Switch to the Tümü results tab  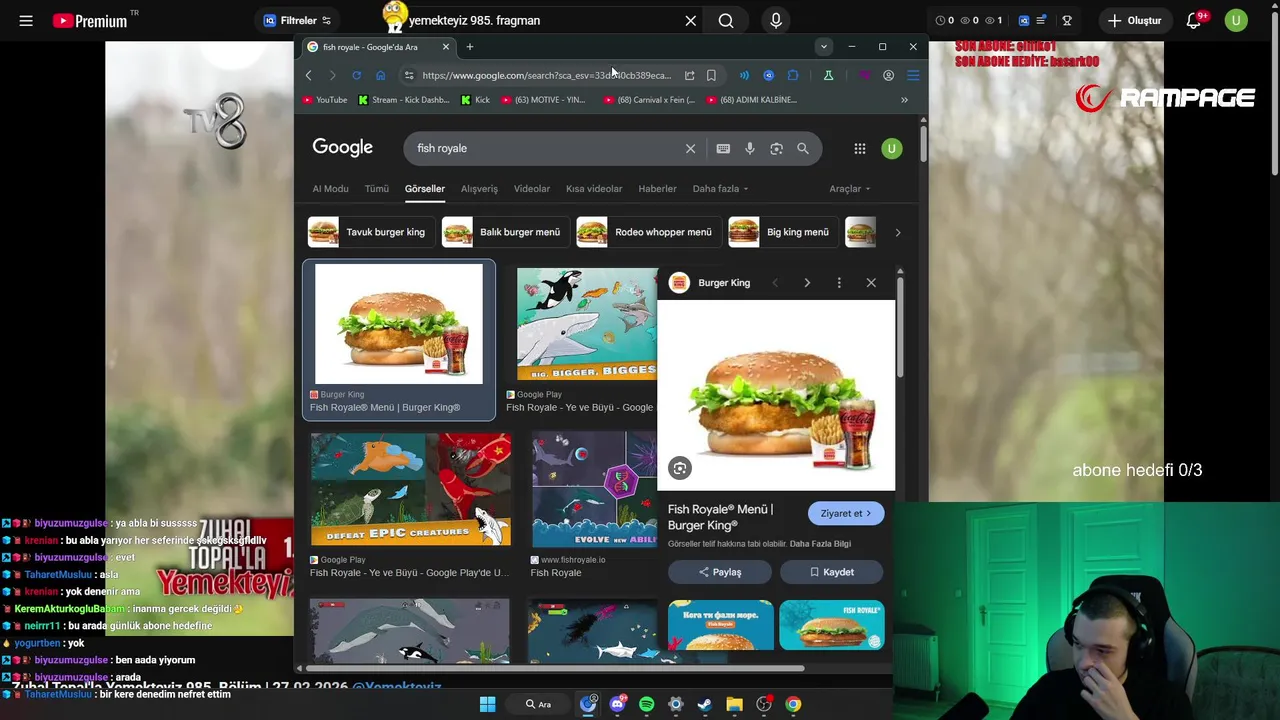tap(377, 188)
